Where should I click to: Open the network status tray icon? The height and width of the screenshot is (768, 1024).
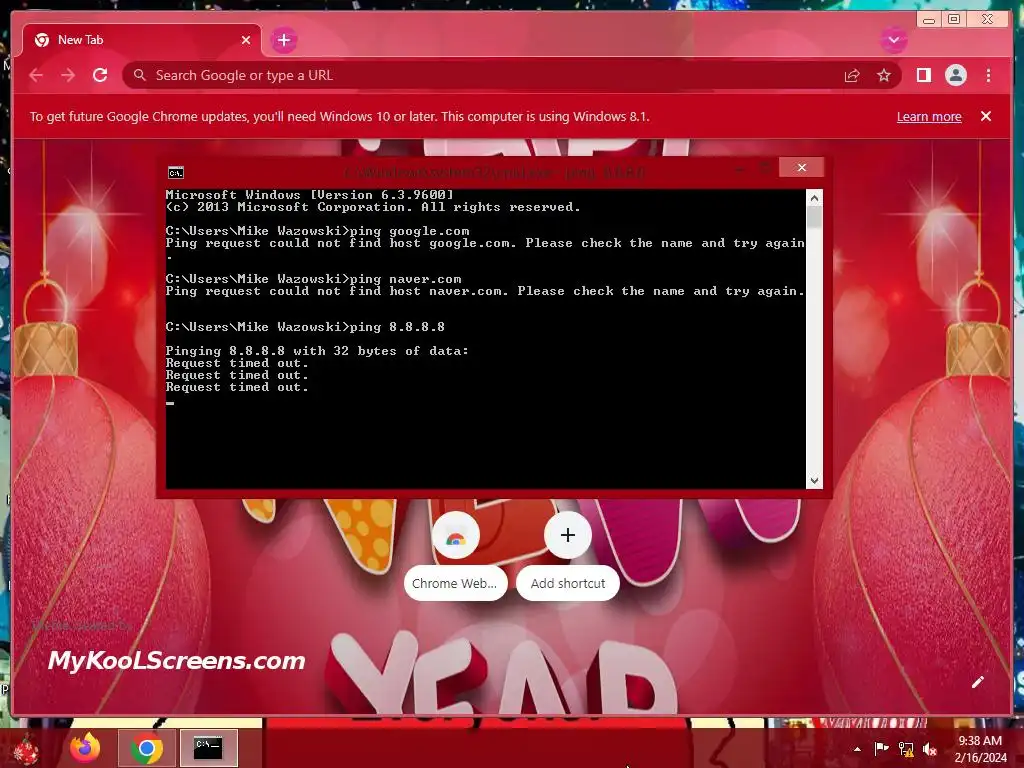906,749
